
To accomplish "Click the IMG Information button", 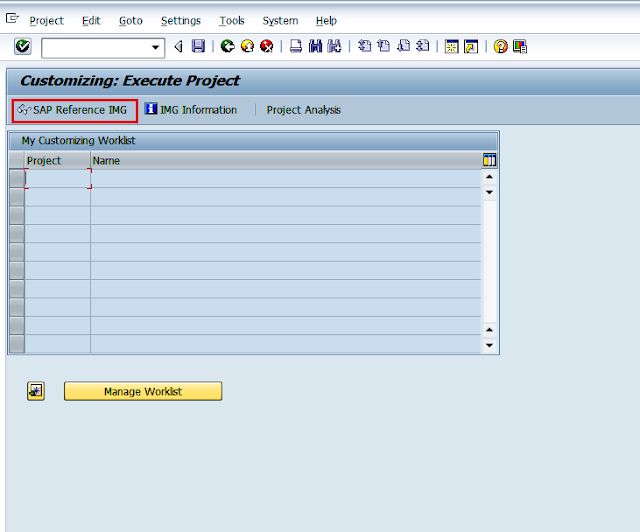I will 191,110.
